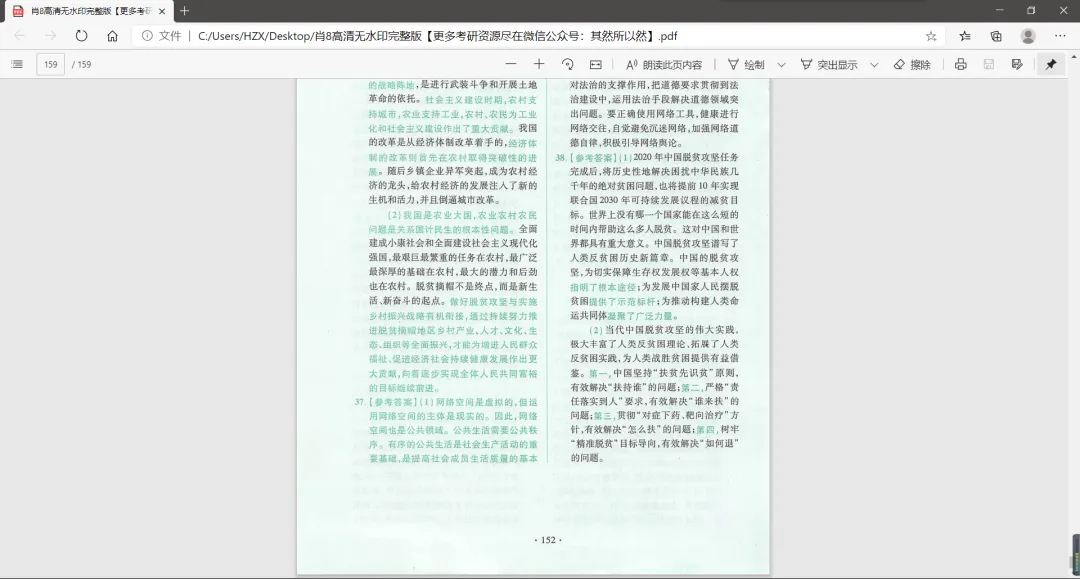Restore down the browser window
This screenshot has width=1080, height=579.
tap(1031, 10)
